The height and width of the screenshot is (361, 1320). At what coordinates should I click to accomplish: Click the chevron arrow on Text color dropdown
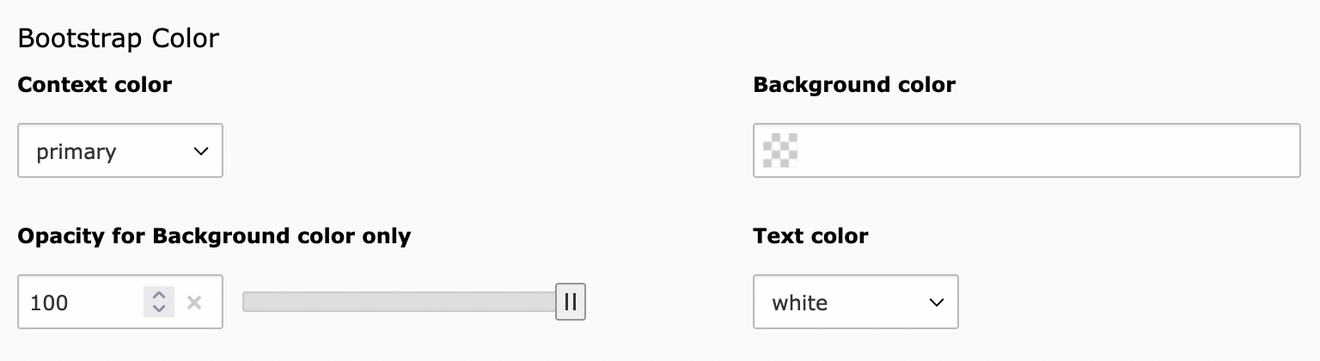point(936,302)
